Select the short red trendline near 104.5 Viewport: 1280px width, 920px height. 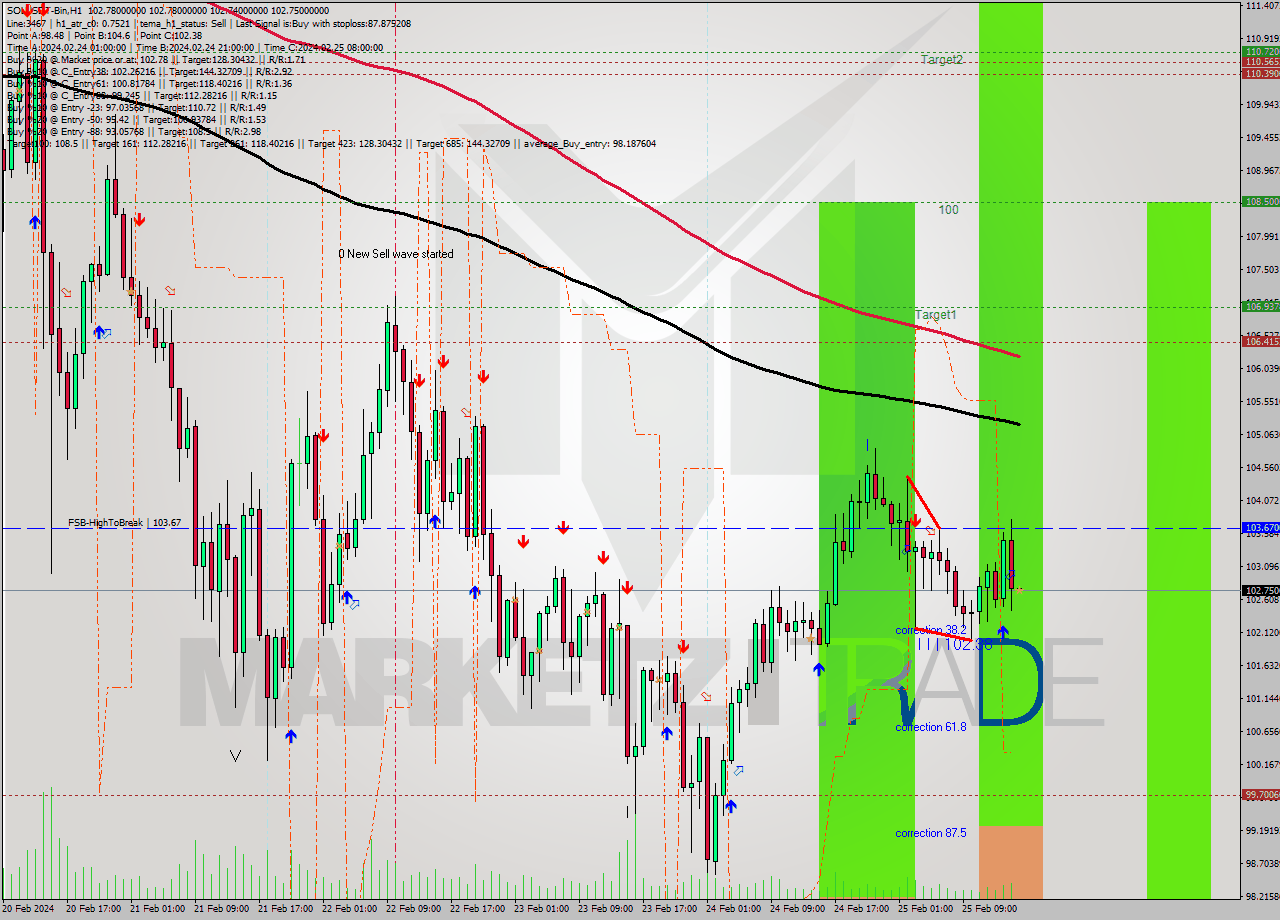tap(923, 503)
